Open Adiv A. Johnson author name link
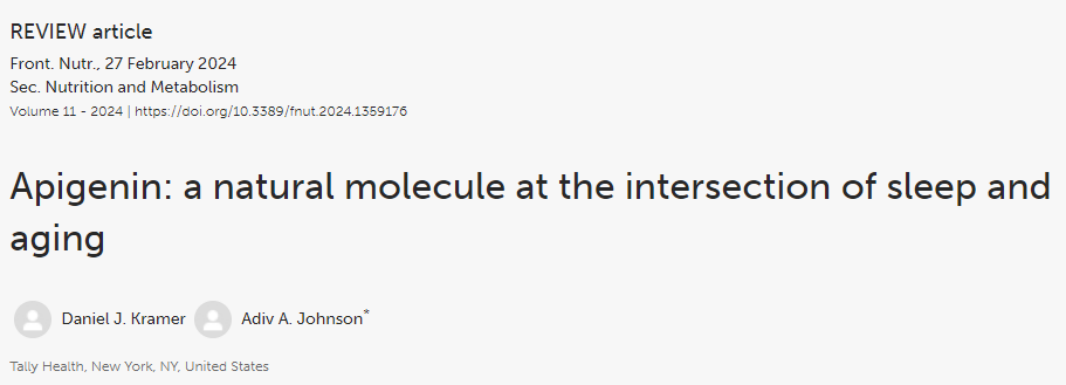The width and height of the screenshot is (1066, 385). (x=302, y=319)
